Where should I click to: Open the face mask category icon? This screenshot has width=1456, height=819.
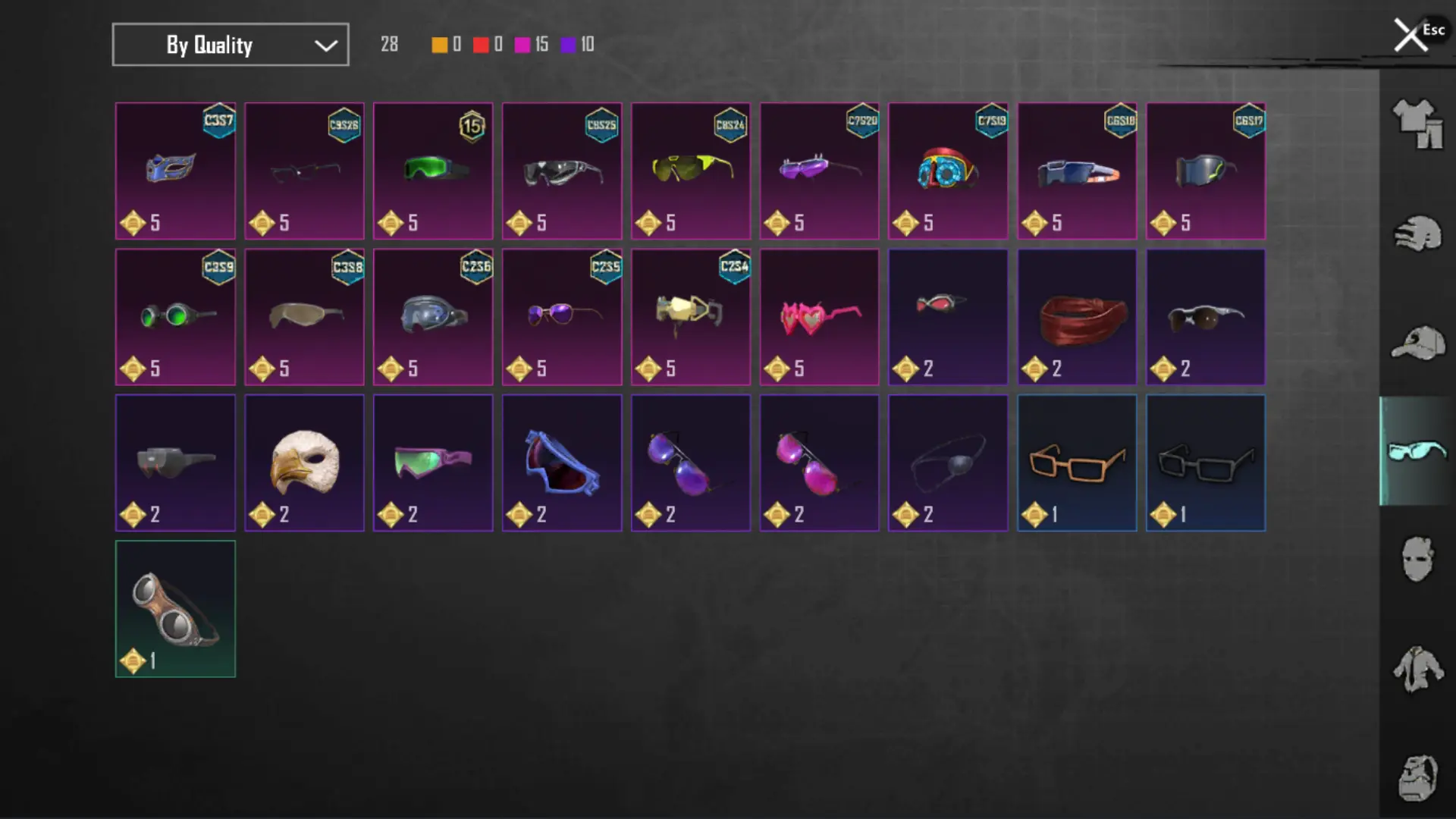tap(1417, 559)
